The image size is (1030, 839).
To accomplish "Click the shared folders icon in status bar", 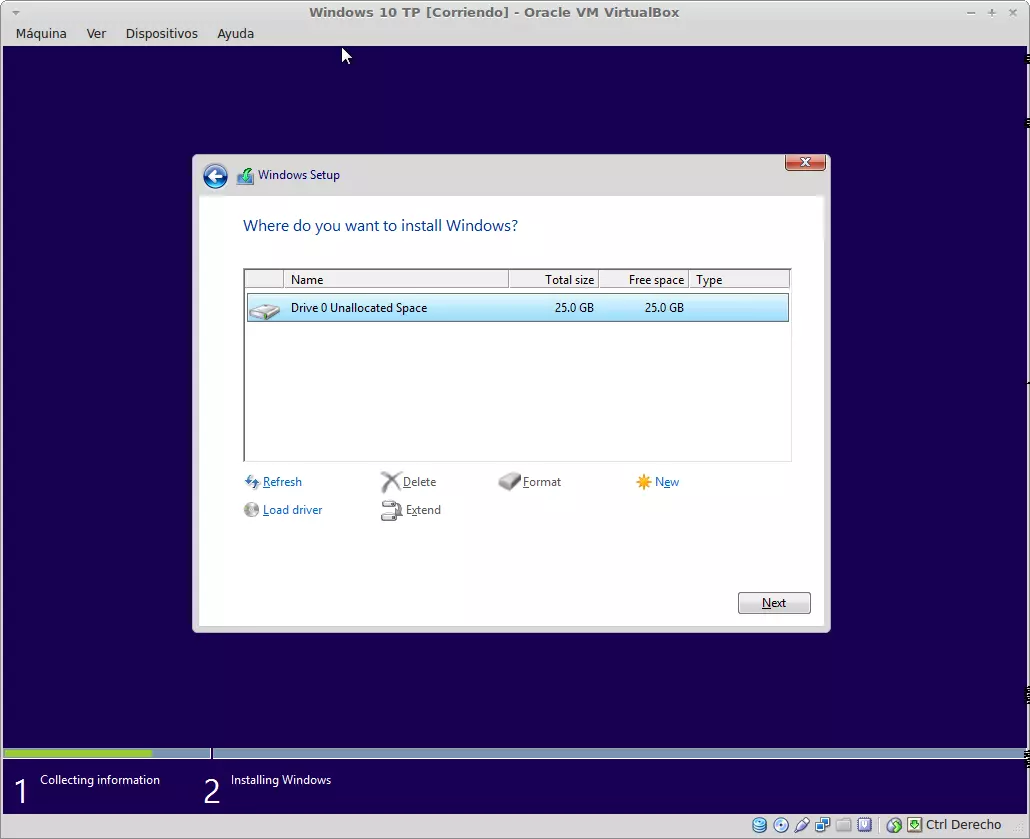I will pyautogui.click(x=844, y=825).
